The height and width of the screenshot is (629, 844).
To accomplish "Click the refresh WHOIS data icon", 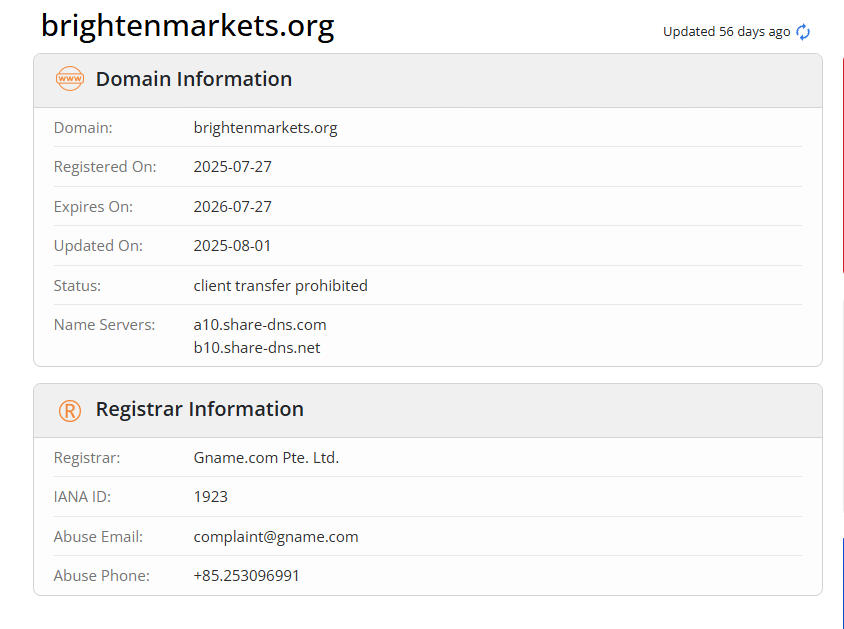I will [803, 32].
